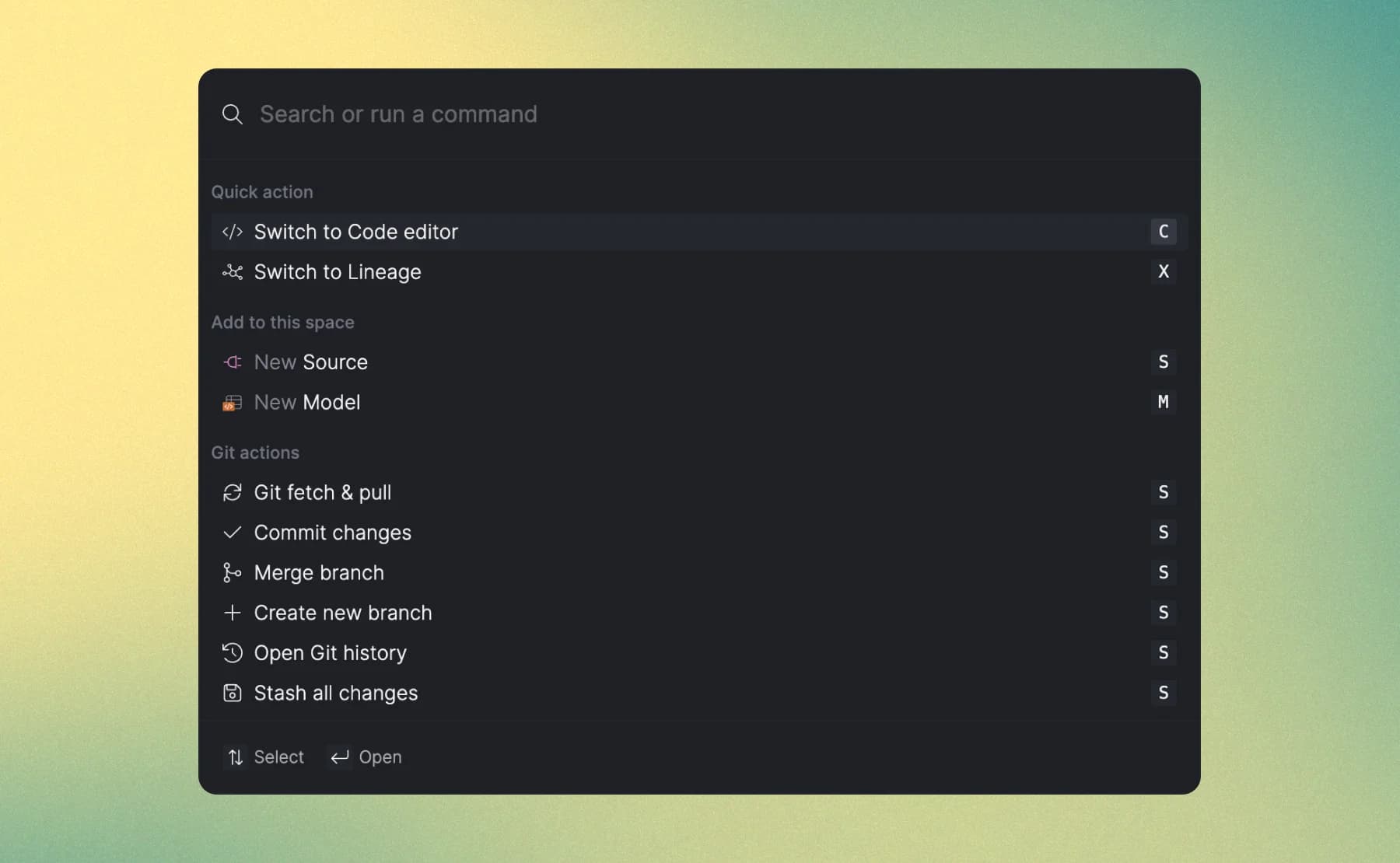Click the return arrow Open hint icon
Viewport: 1400px width, 863px height.
click(x=339, y=757)
